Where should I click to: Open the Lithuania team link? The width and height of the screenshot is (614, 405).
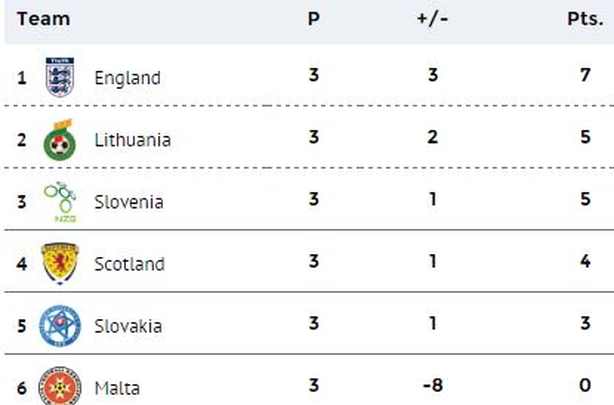coord(133,140)
